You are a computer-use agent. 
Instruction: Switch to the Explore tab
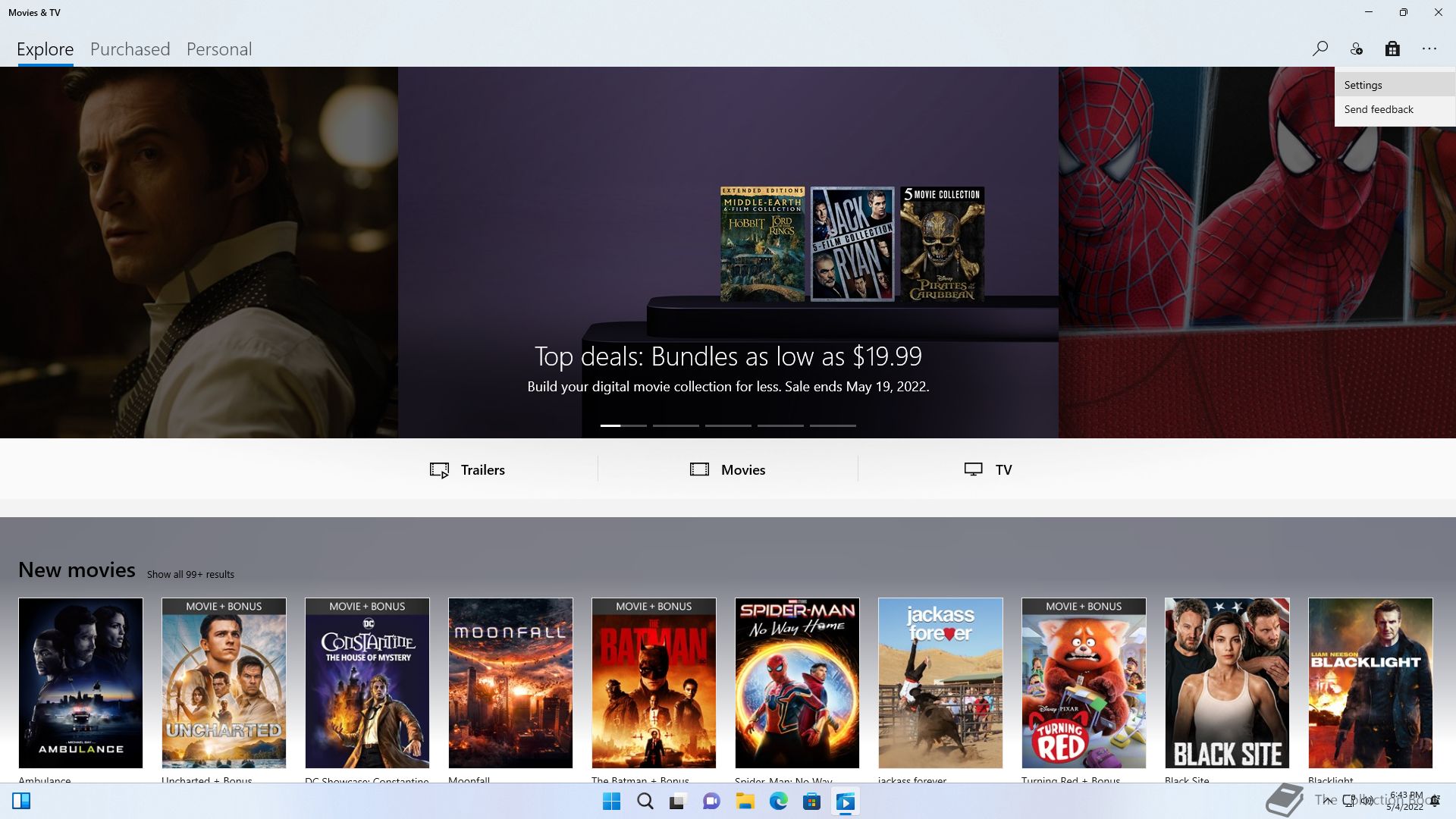pos(45,49)
